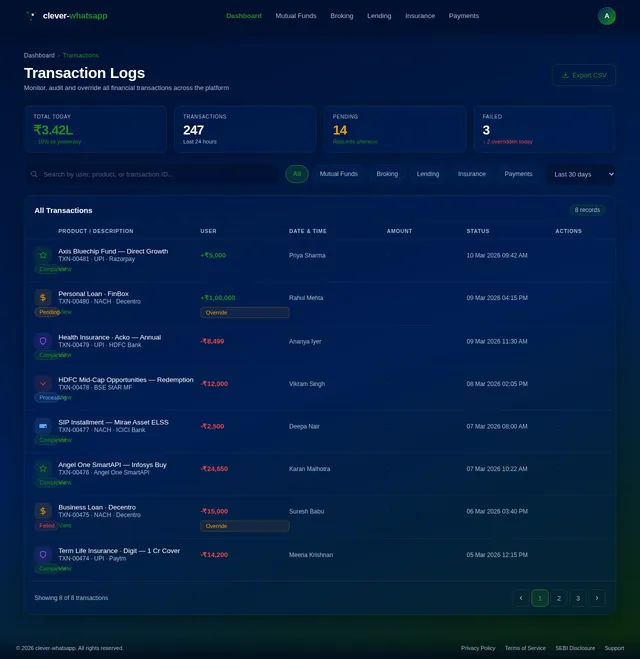Viewport: 640px width, 659px height.
Task: Click the card icon for SIP Installment row
Action: point(43,426)
